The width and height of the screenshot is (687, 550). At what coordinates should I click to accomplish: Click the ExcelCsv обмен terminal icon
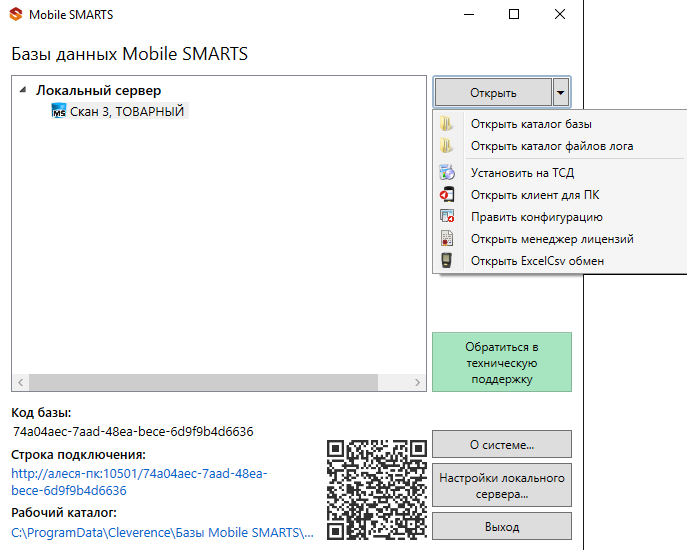[446, 260]
